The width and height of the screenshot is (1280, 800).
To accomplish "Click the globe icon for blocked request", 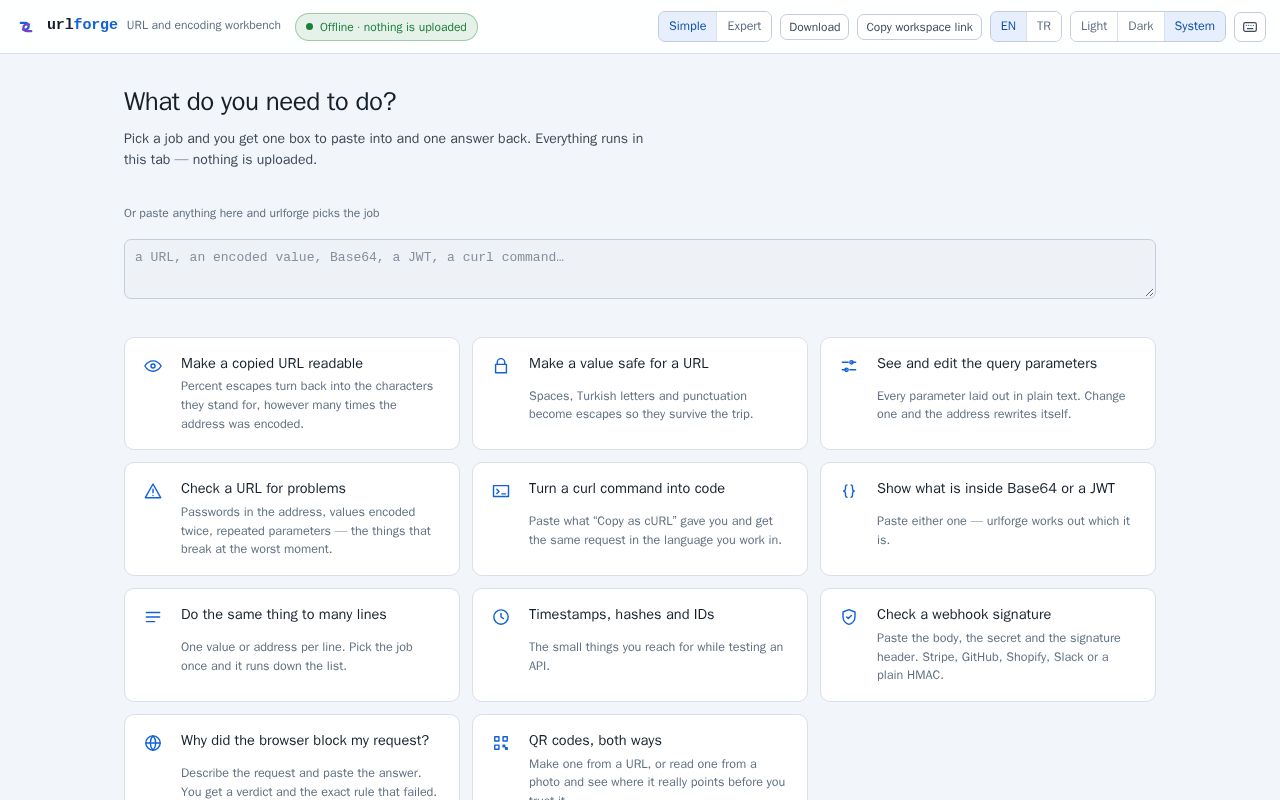I will click(153, 743).
